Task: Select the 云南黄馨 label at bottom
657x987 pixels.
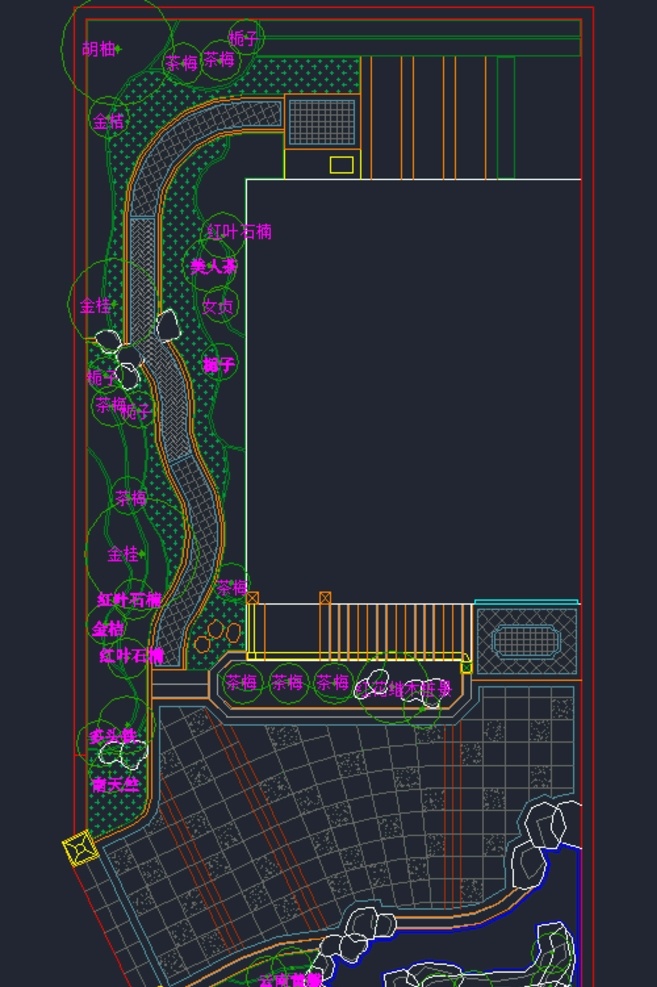Action: tap(290, 981)
